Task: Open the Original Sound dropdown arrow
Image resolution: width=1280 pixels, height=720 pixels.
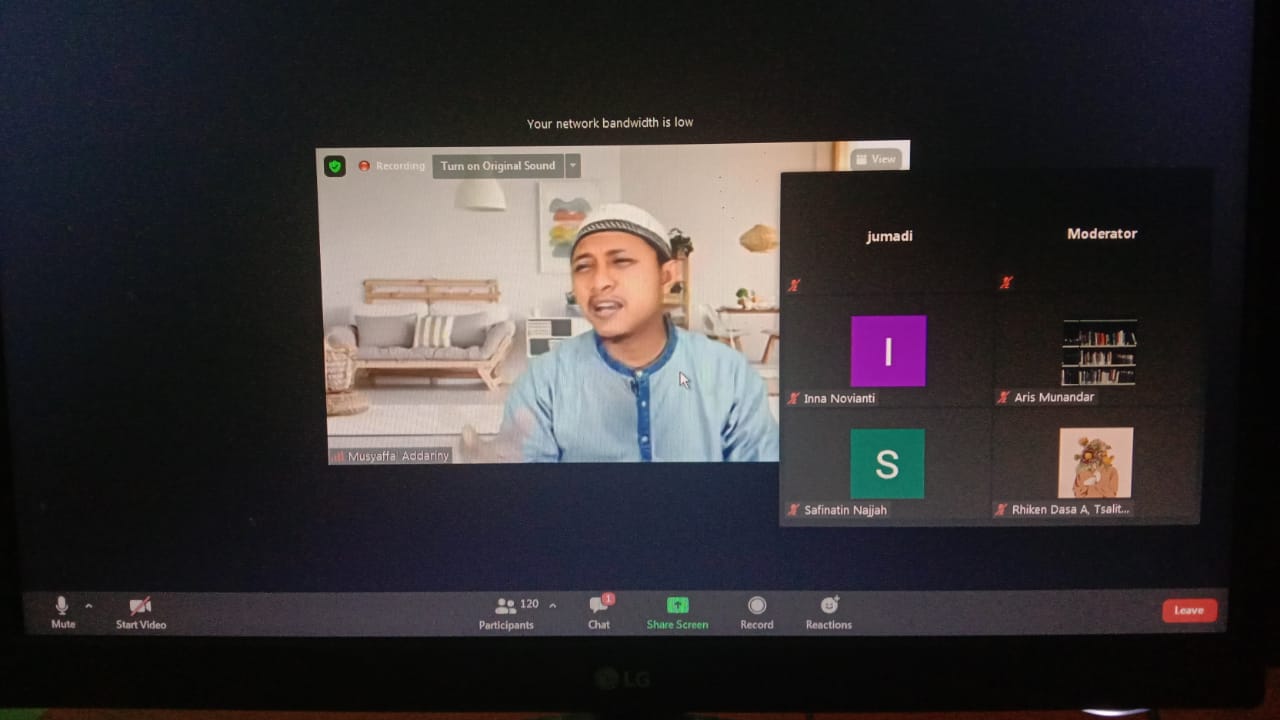Action: [573, 166]
